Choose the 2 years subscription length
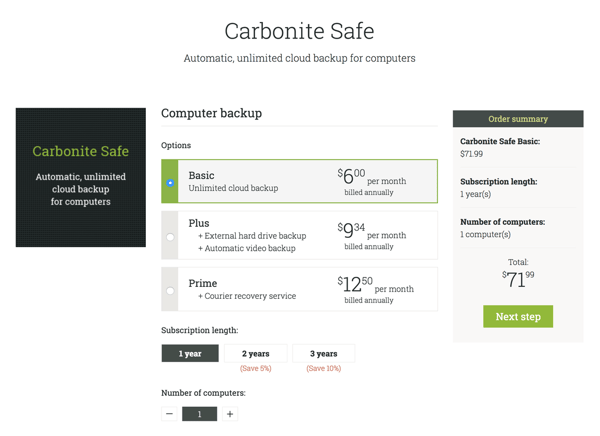The image size is (600, 436). point(256,353)
